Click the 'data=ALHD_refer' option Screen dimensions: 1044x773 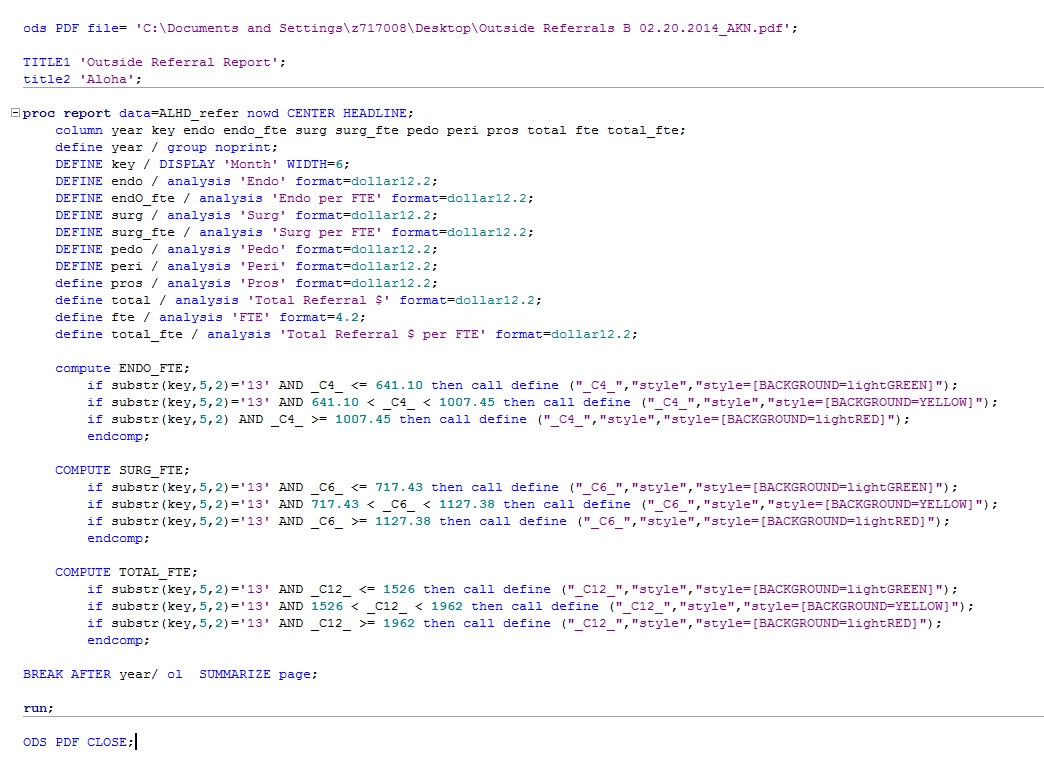pyautogui.click(x=178, y=113)
